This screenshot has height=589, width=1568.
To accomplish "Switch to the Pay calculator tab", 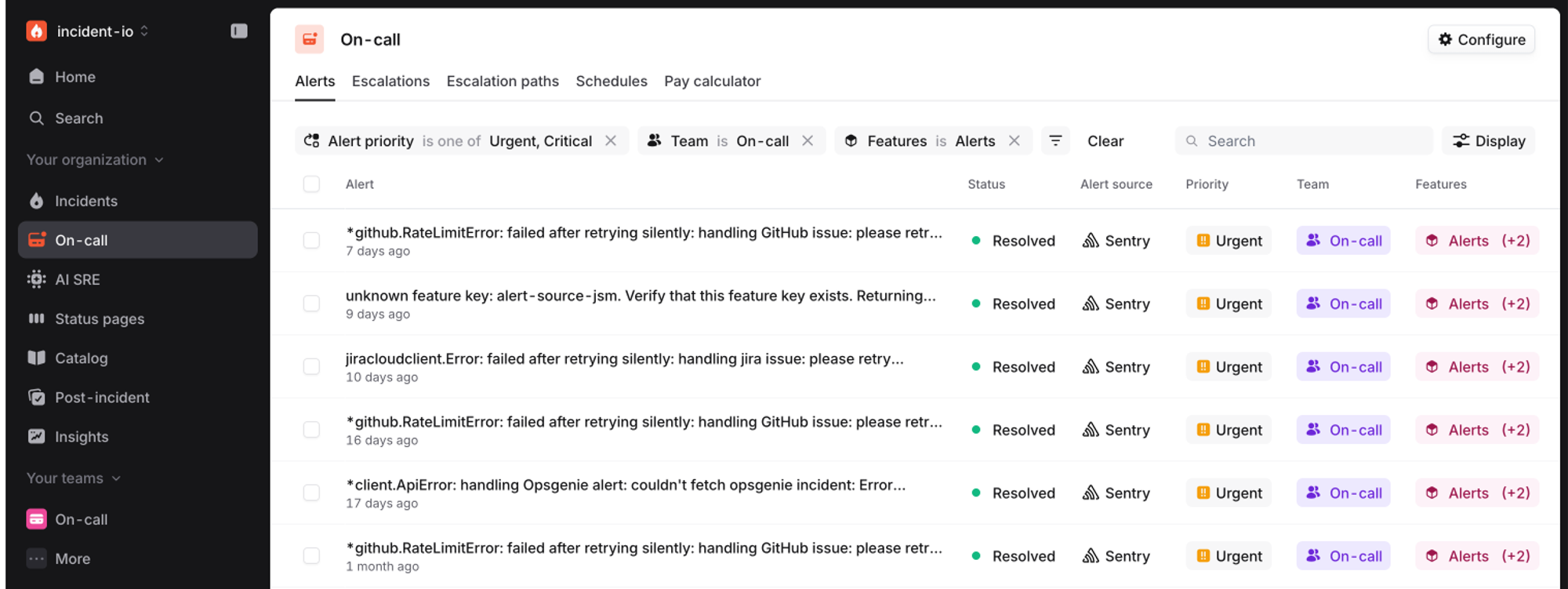I will 713,81.
